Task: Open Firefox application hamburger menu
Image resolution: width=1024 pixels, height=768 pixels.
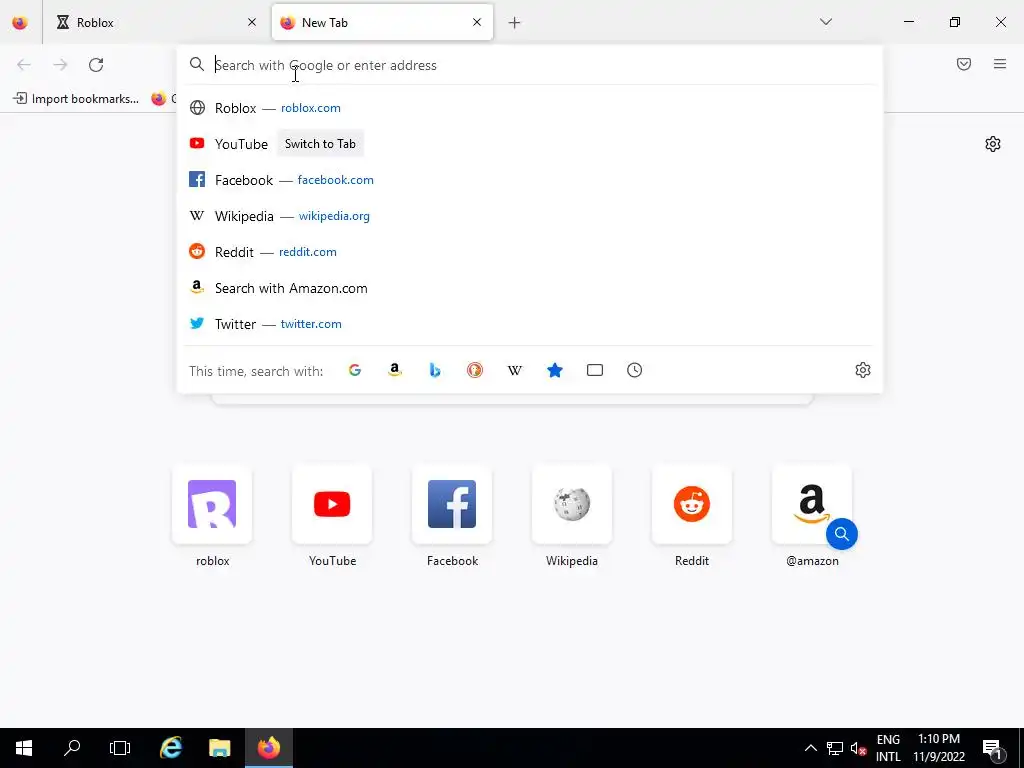Action: pos(1000,64)
